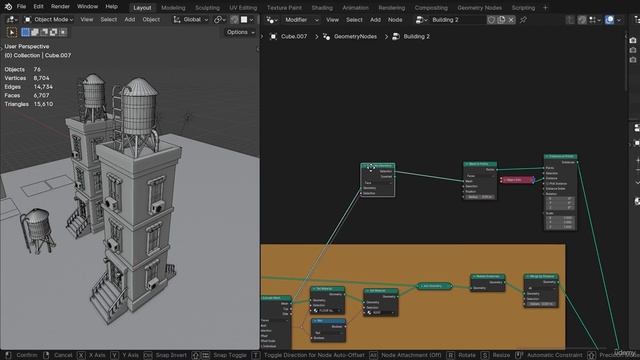Open the Render menu
Viewport: 640px width, 360px height.
(x=60, y=7)
